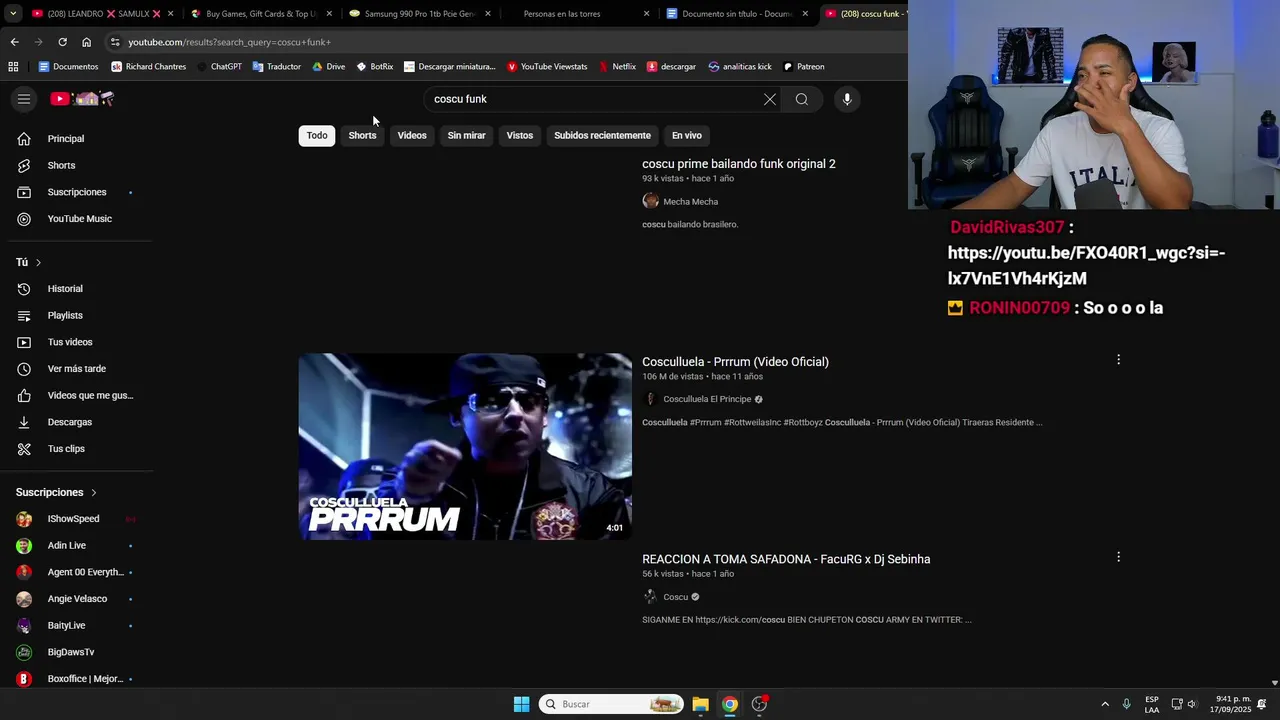Open the Chrome apps grid in bookmarks bar
Image resolution: width=1280 pixels, height=720 pixels.
[x=13, y=67]
